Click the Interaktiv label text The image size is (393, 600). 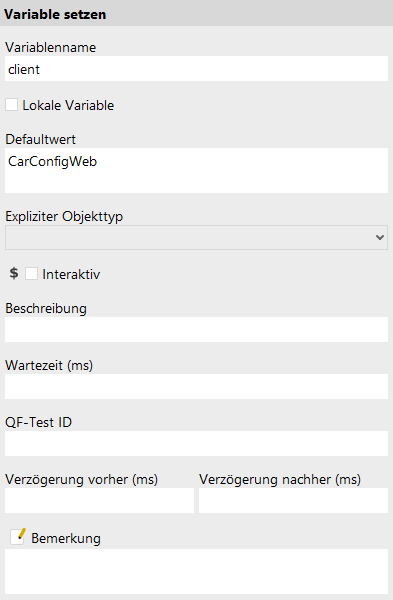tap(71, 274)
